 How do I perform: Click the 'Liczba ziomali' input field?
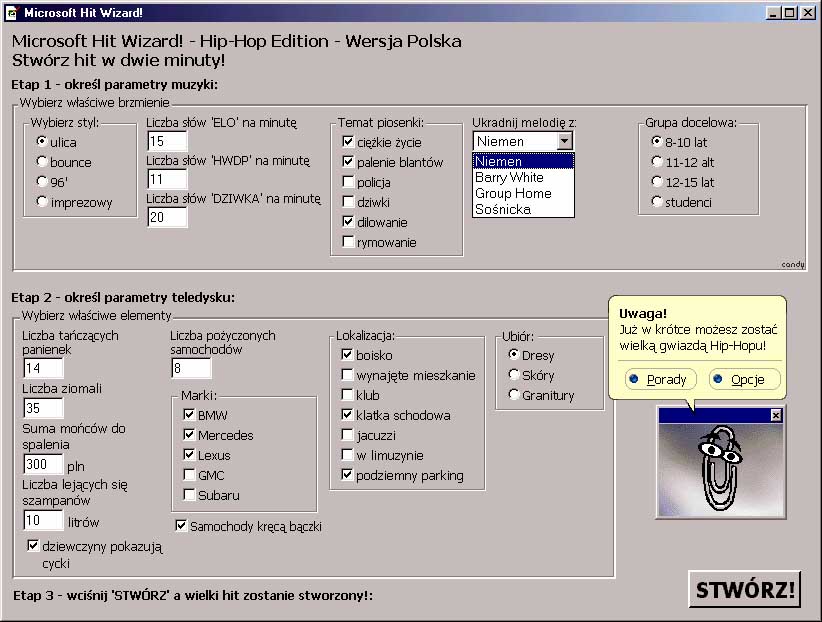pyautogui.click(x=43, y=408)
